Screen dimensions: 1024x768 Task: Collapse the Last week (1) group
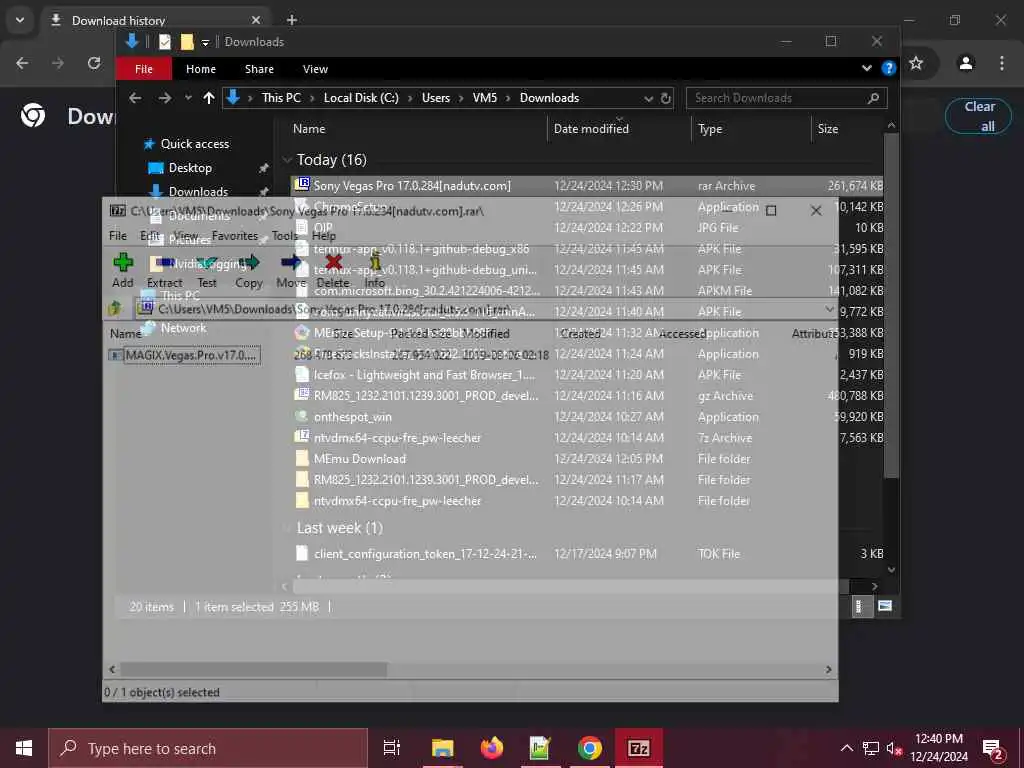[287, 528]
